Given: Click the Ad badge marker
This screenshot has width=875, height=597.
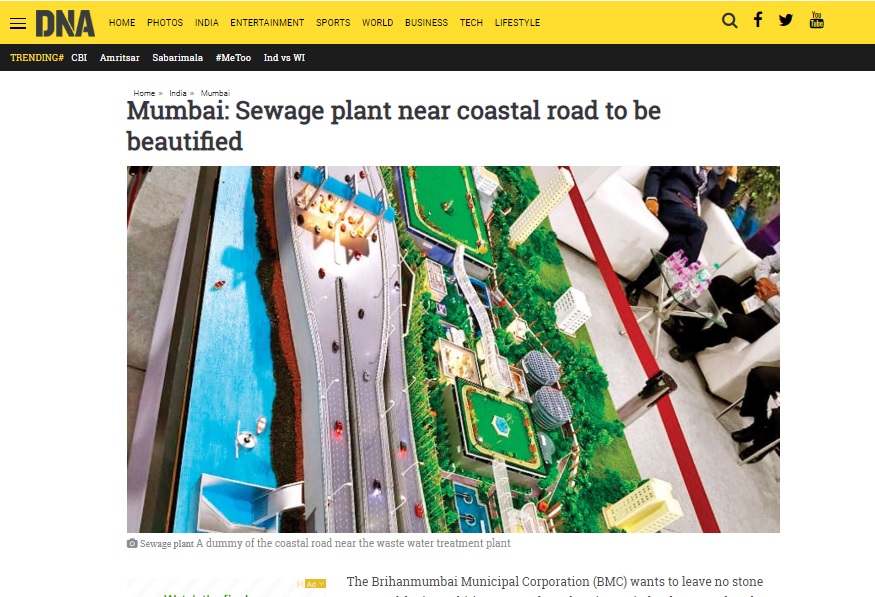Looking at the screenshot, I should pos(314,584).
